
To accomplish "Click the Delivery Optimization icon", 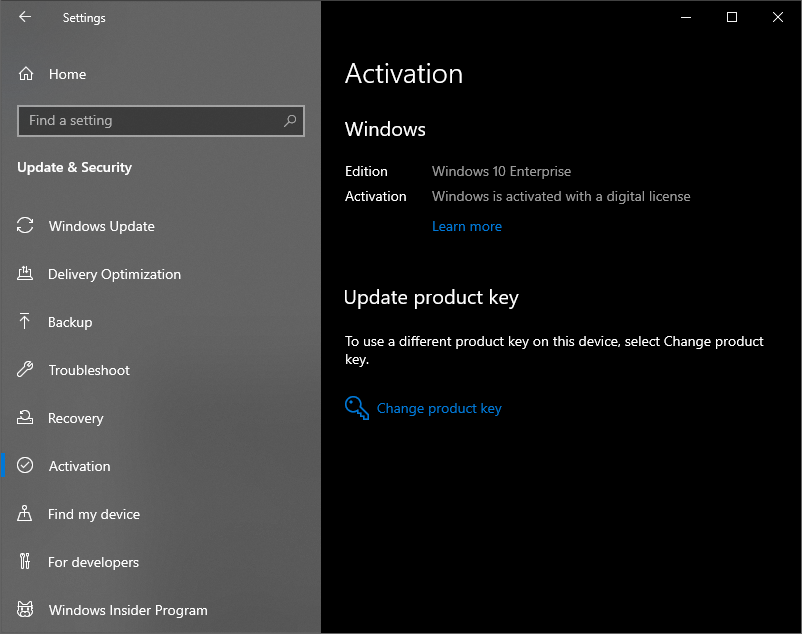I will [x=25, y=274].
